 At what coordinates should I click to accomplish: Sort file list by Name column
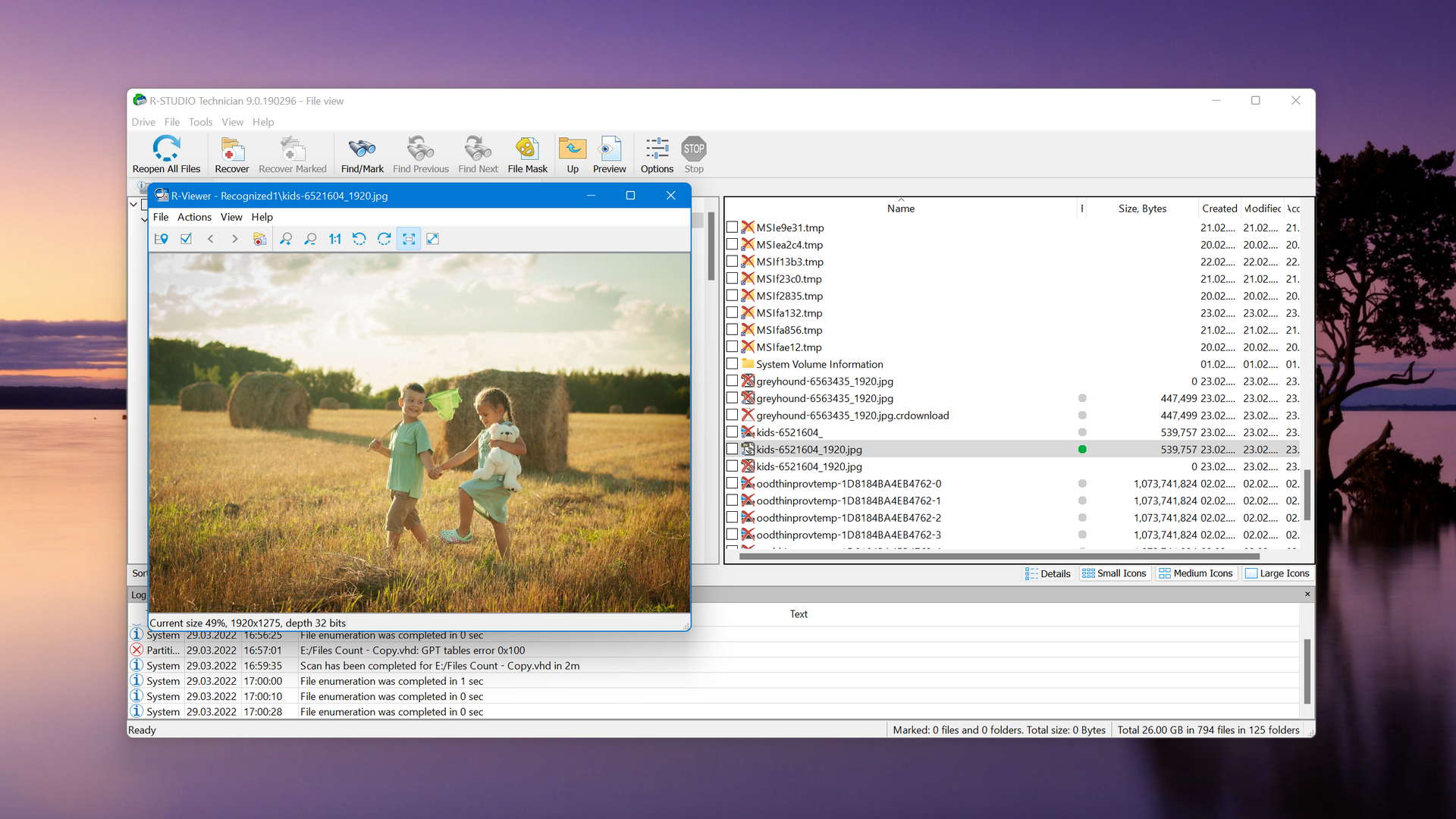pos(900,208)
